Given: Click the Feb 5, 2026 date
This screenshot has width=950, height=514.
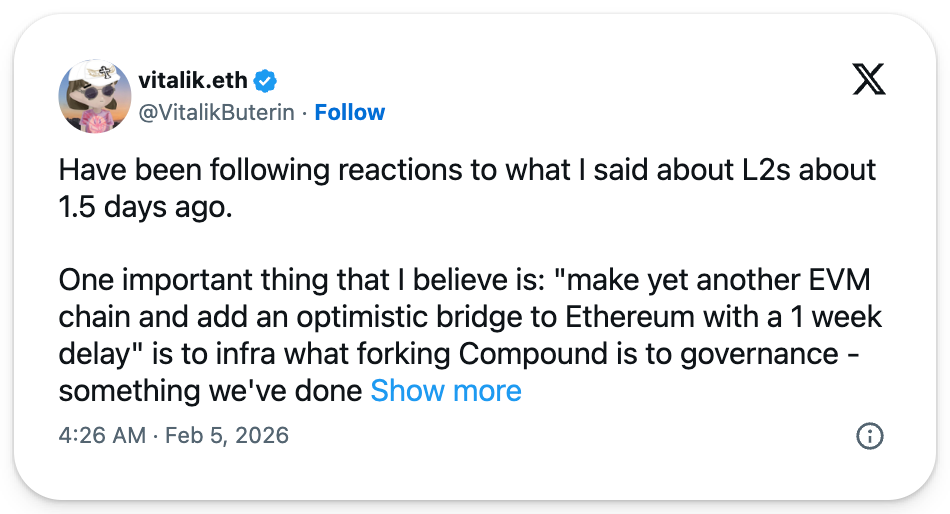Looking at the screenshot, I should (x=226, y=435).
